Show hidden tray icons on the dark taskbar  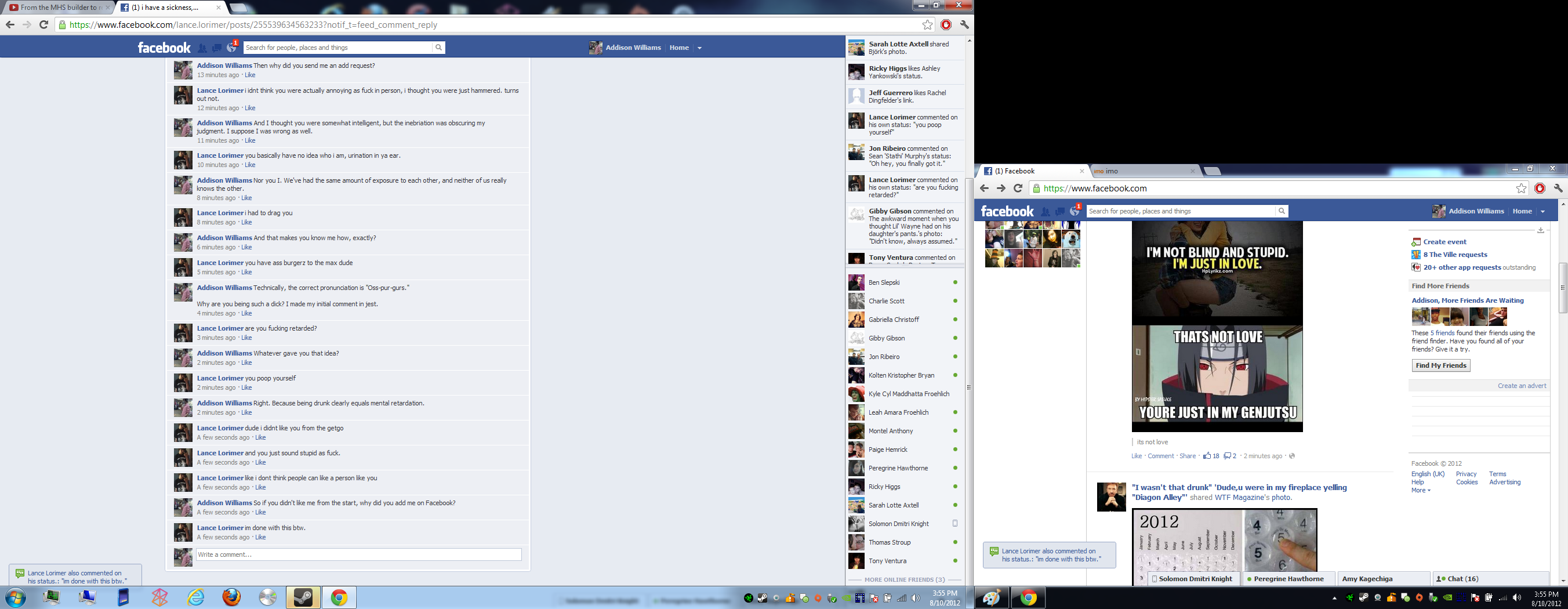(1335, 598)
